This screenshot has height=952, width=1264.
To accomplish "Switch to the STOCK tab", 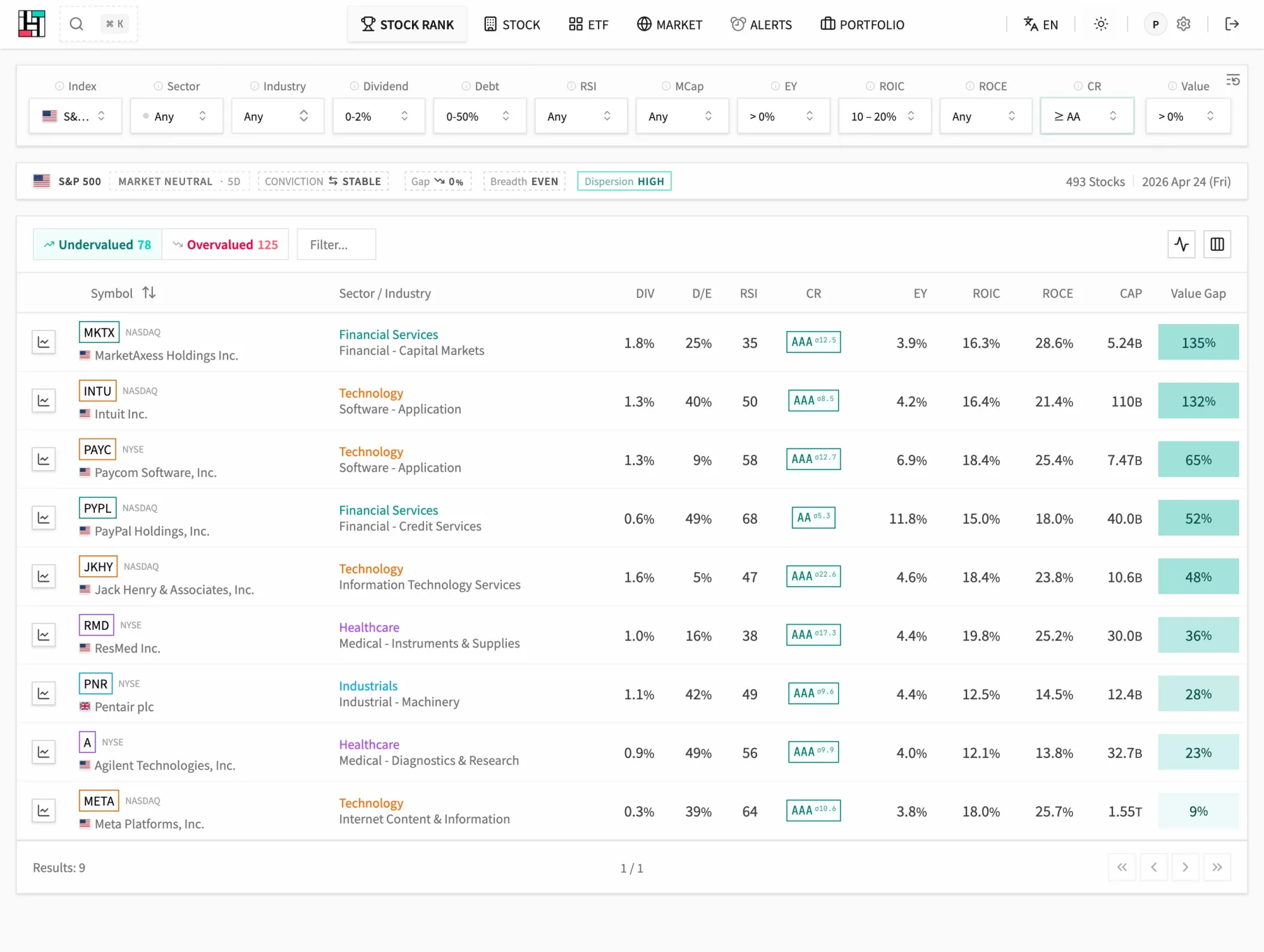I will (512, 25).
